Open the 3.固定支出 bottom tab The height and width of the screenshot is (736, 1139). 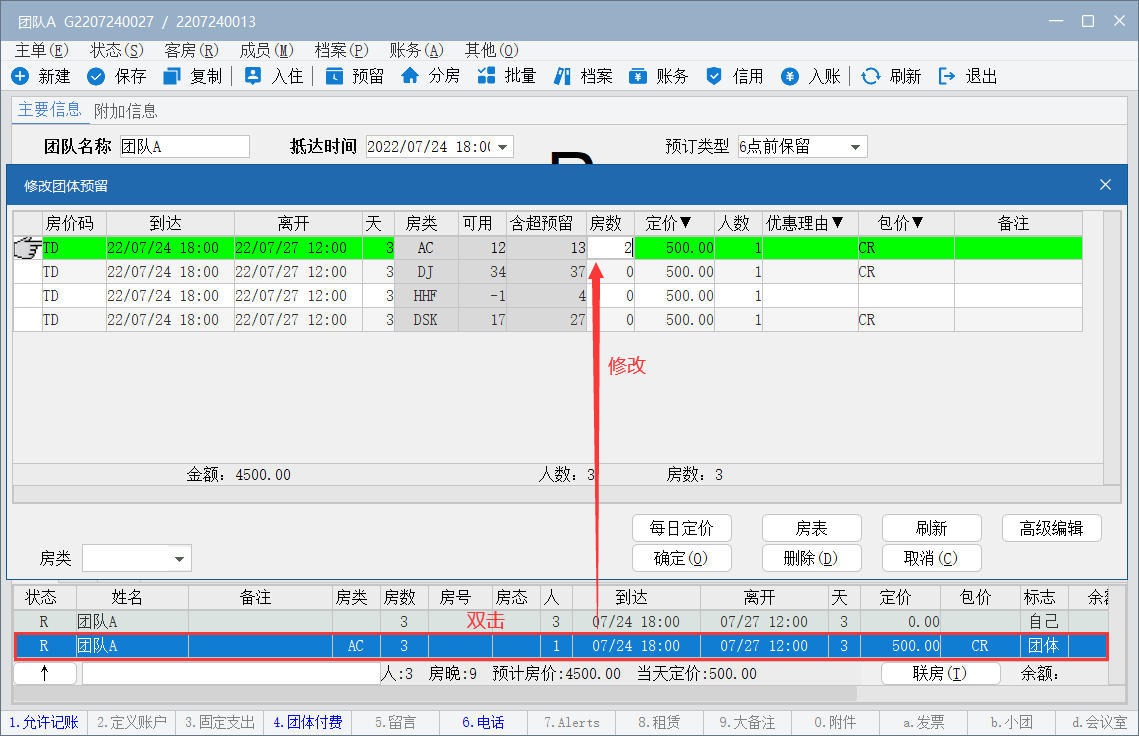point(219,722)
